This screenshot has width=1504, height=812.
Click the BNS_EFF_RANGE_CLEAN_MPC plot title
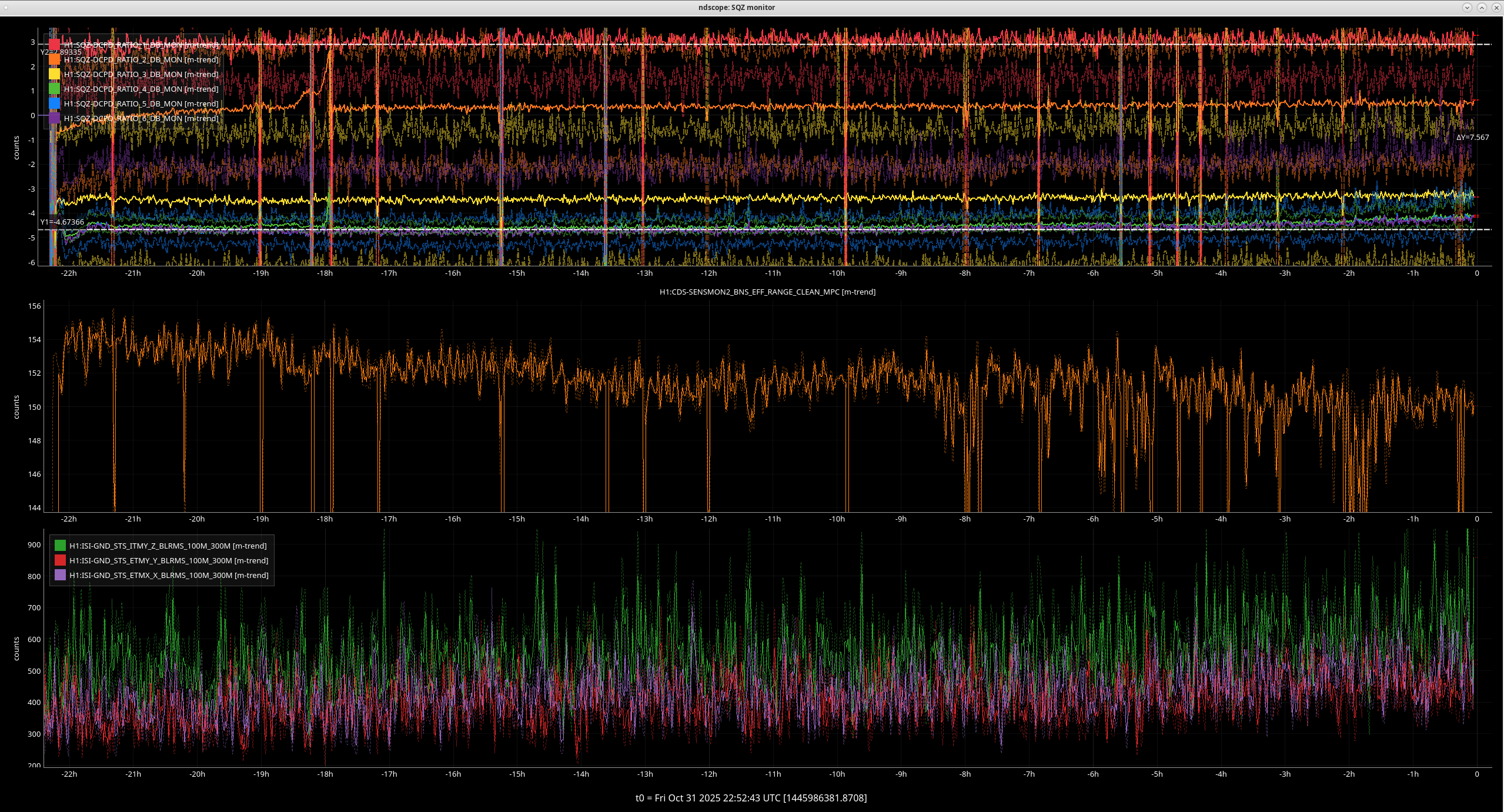(x=767, y=292)
